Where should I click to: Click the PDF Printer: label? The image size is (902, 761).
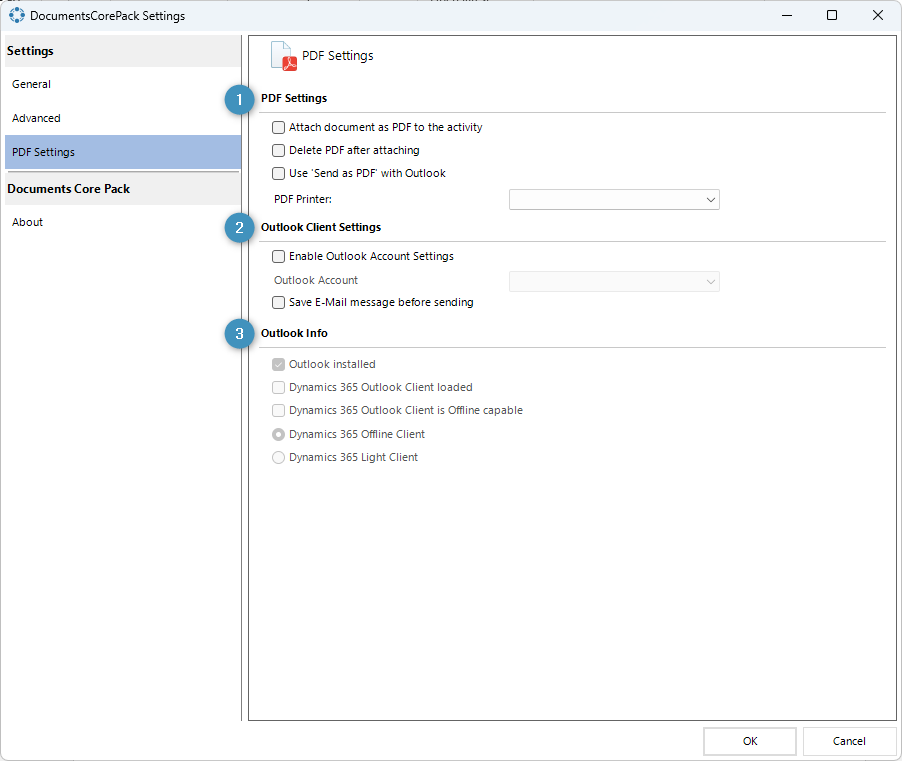pyautogui.click(x=303, y=199)
